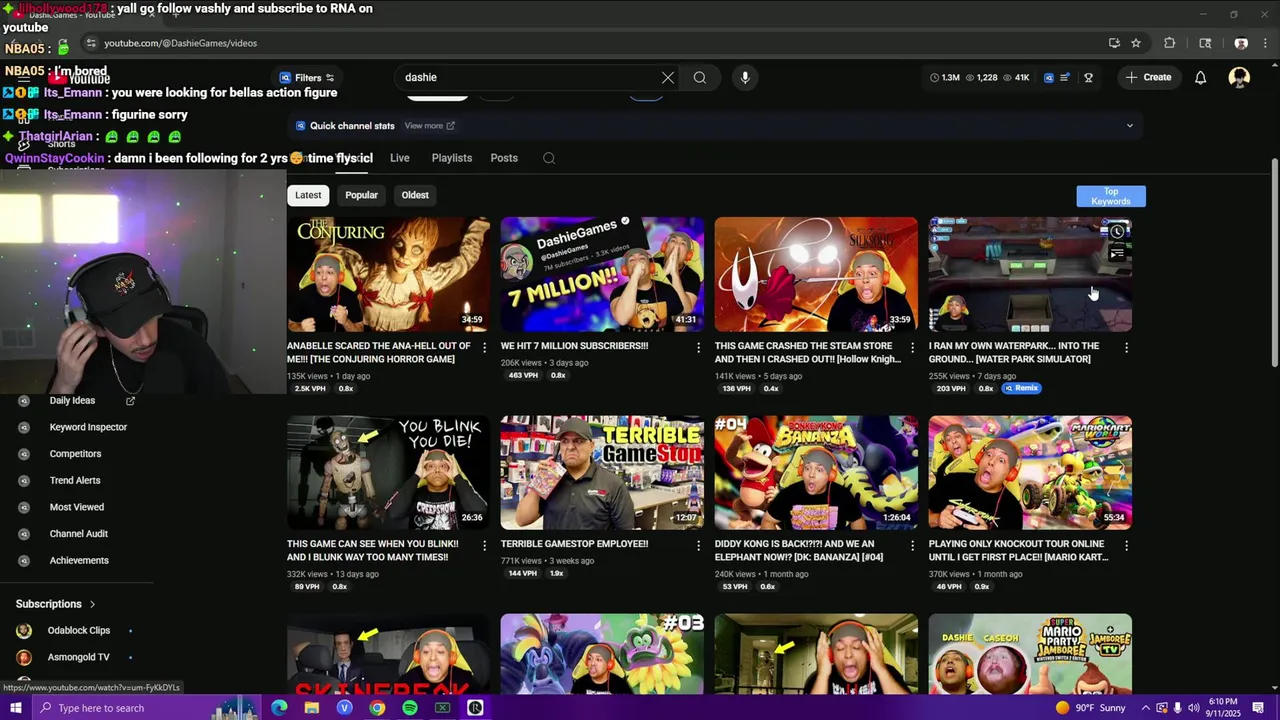Open the notifications bell
This screenshot has width=1280, height=720.
[x=1200, y=77]
